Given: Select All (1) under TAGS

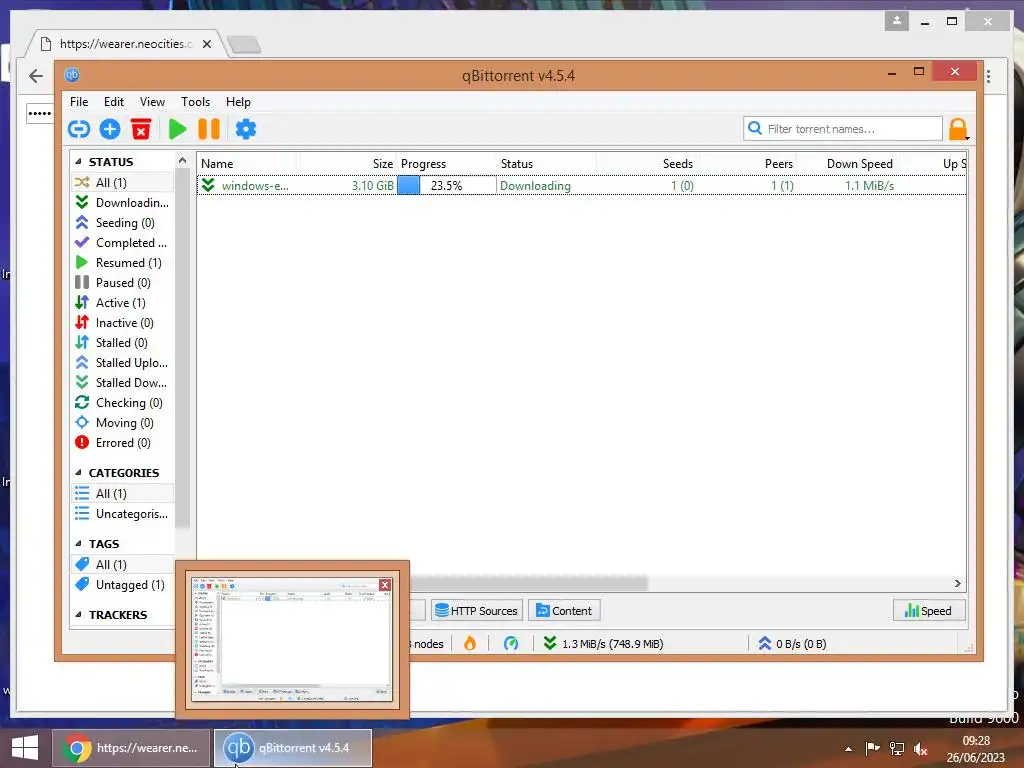Looking at the screenshot, I should [123, 564].
